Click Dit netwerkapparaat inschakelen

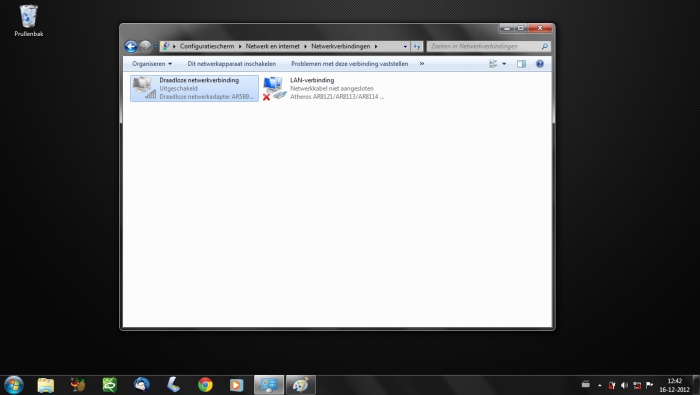click(232, 64)
